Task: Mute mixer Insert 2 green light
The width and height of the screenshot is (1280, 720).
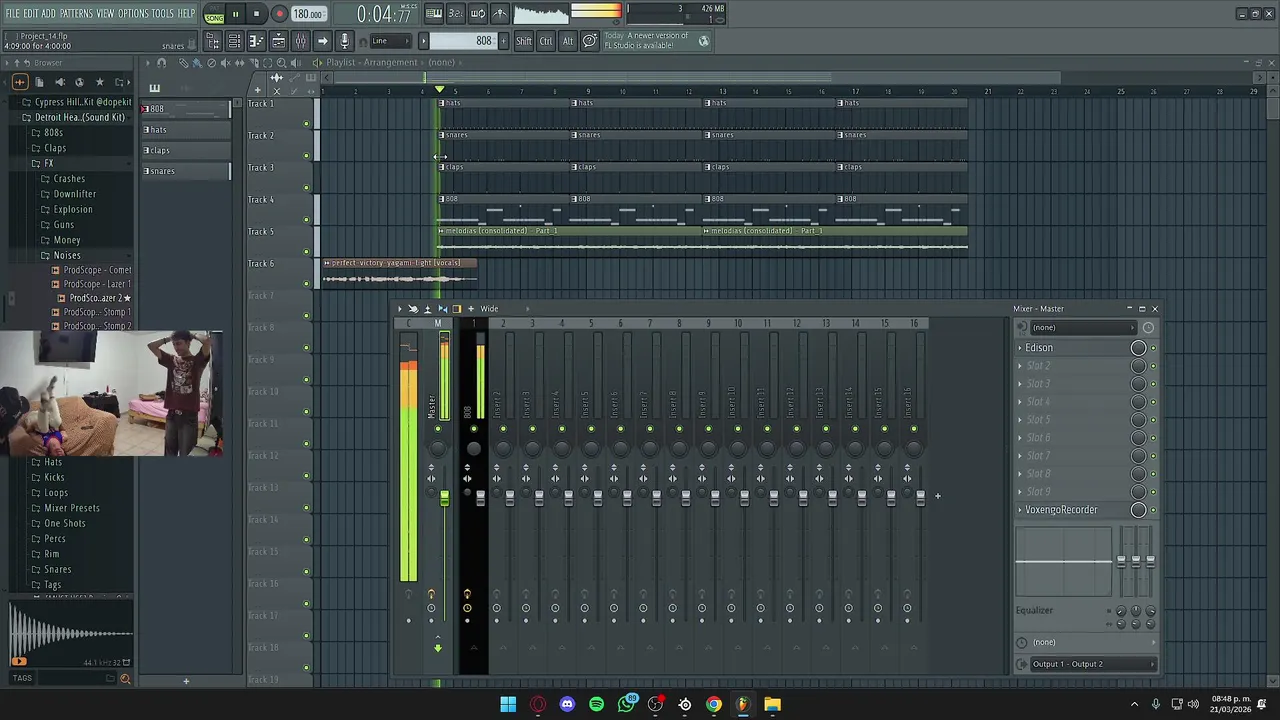Action: tap(503, 429)
